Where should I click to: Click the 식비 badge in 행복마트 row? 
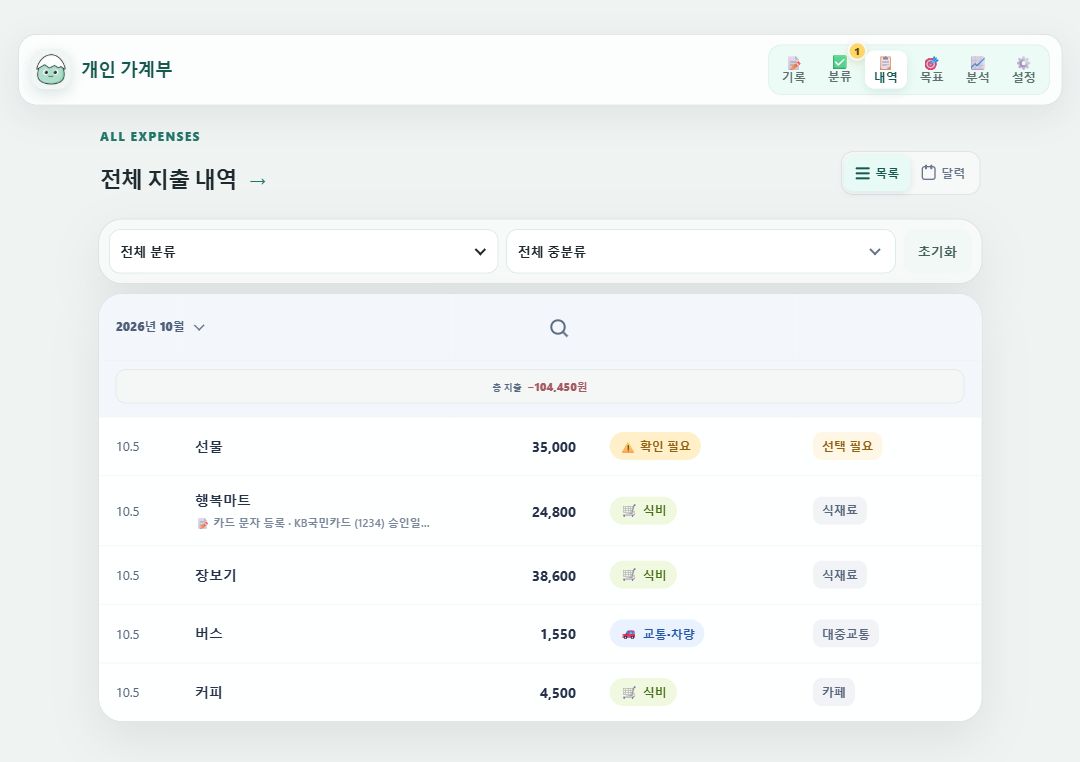click(643, 511)
